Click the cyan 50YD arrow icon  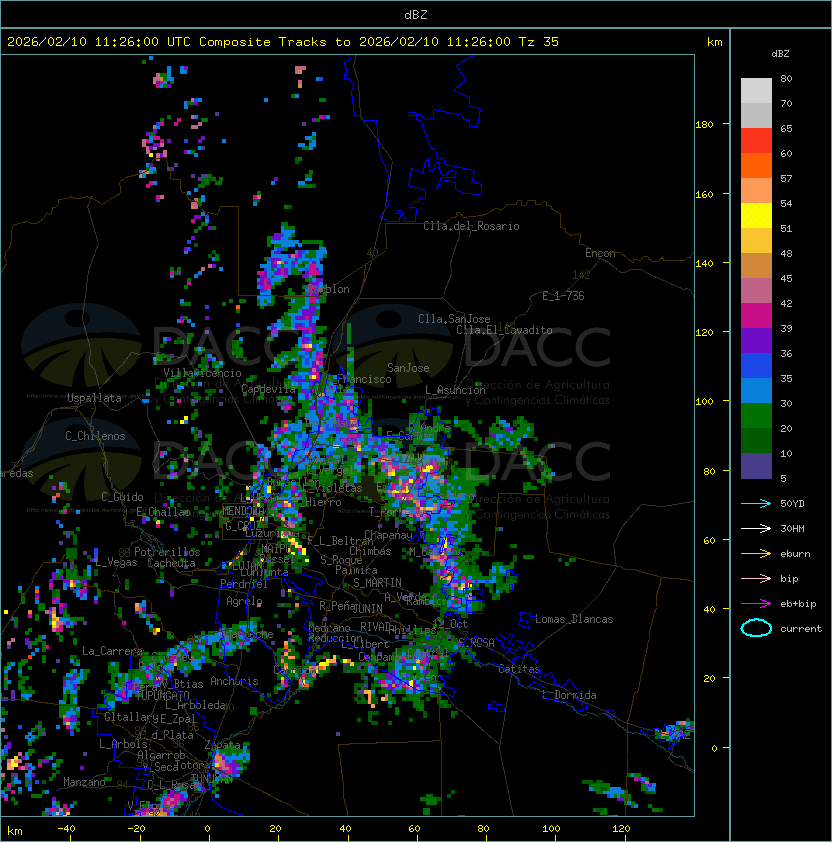[x=756, y=504]
